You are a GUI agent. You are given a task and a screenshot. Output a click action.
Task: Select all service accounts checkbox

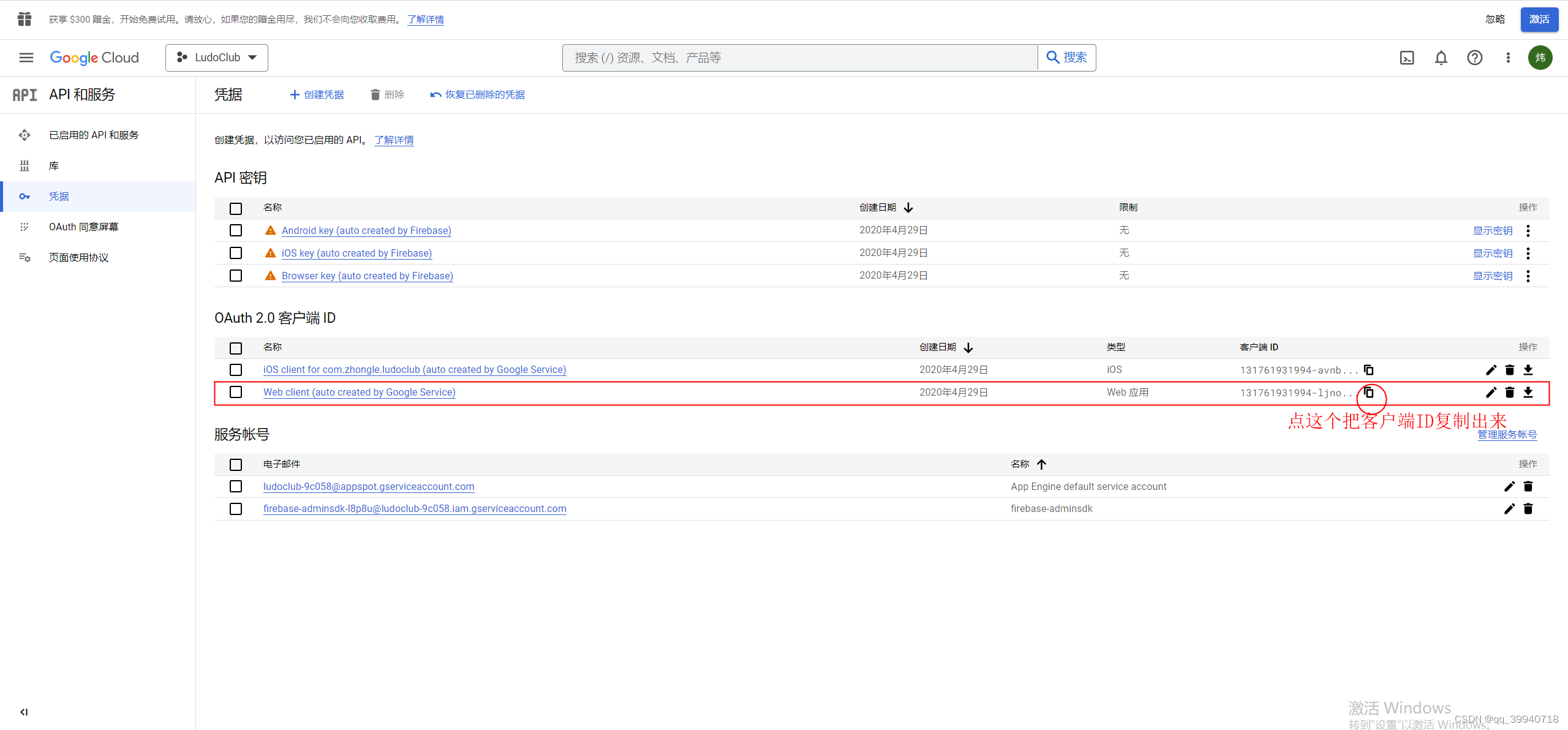236,465
